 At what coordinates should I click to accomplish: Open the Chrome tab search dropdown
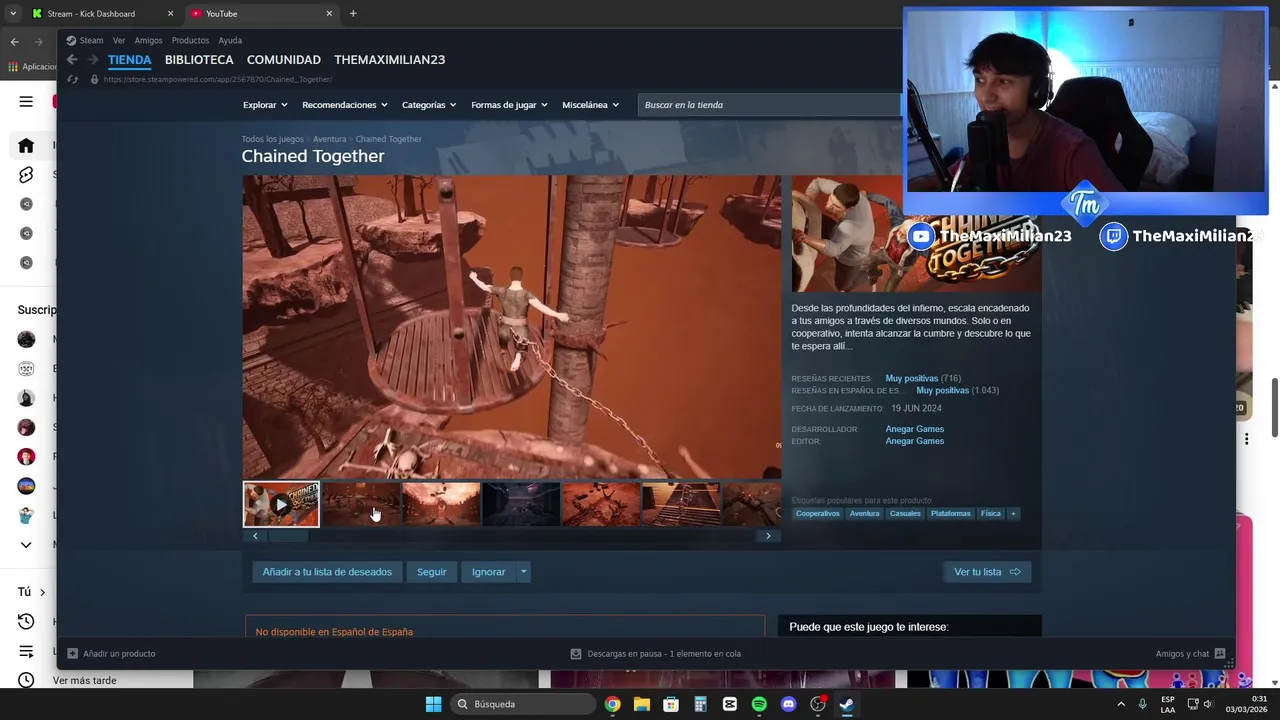13,14
